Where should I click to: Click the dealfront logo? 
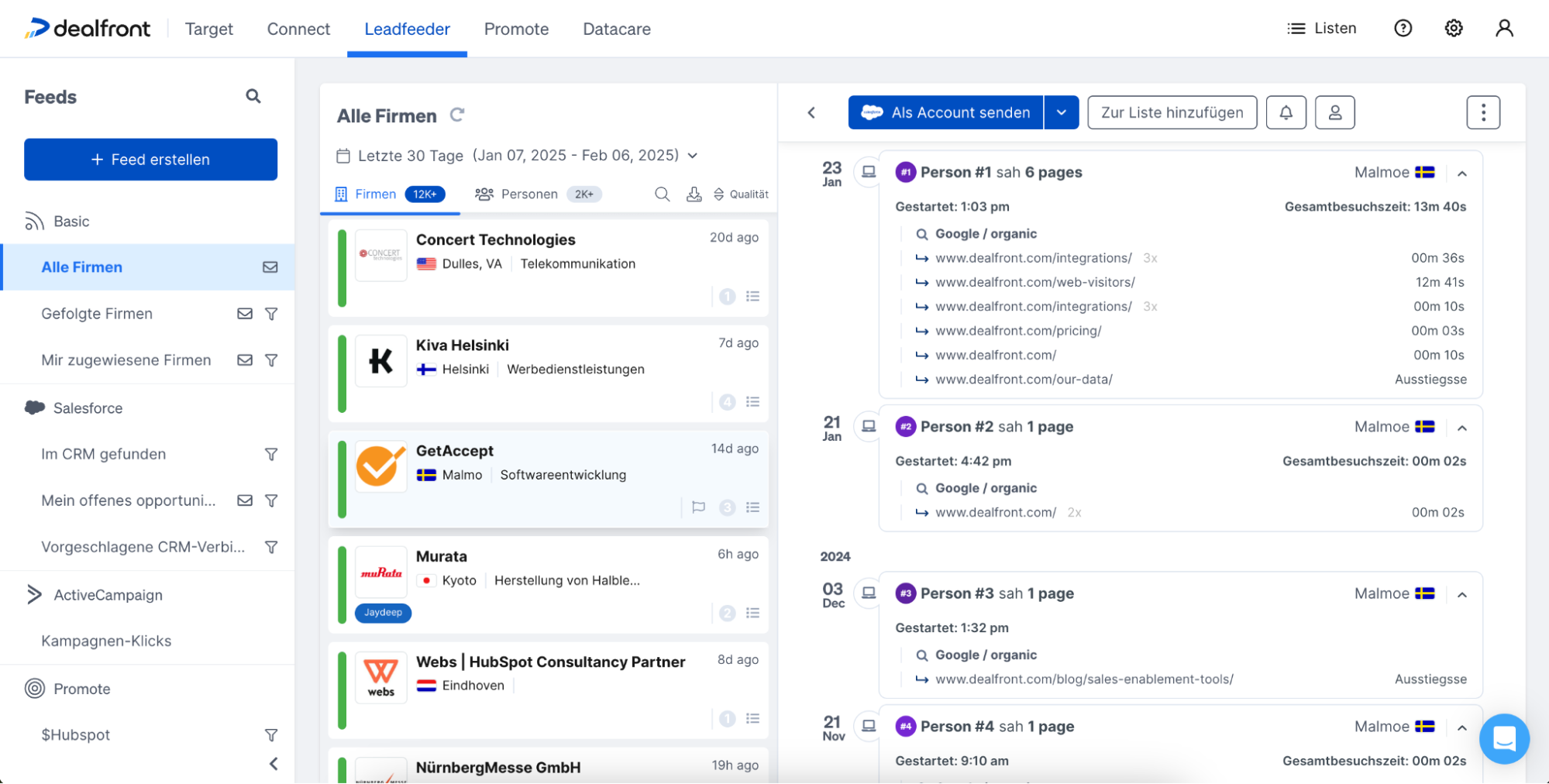click(88, 29)
